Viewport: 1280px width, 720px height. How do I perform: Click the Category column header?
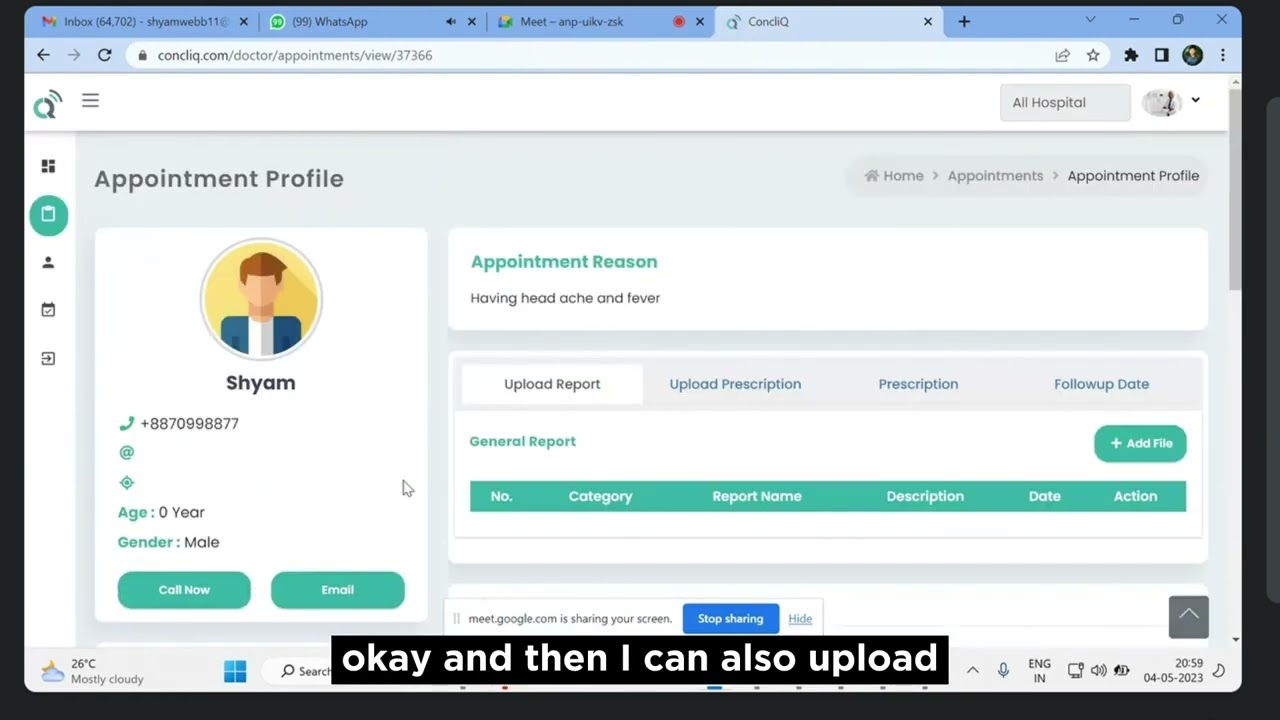(600, 496)
